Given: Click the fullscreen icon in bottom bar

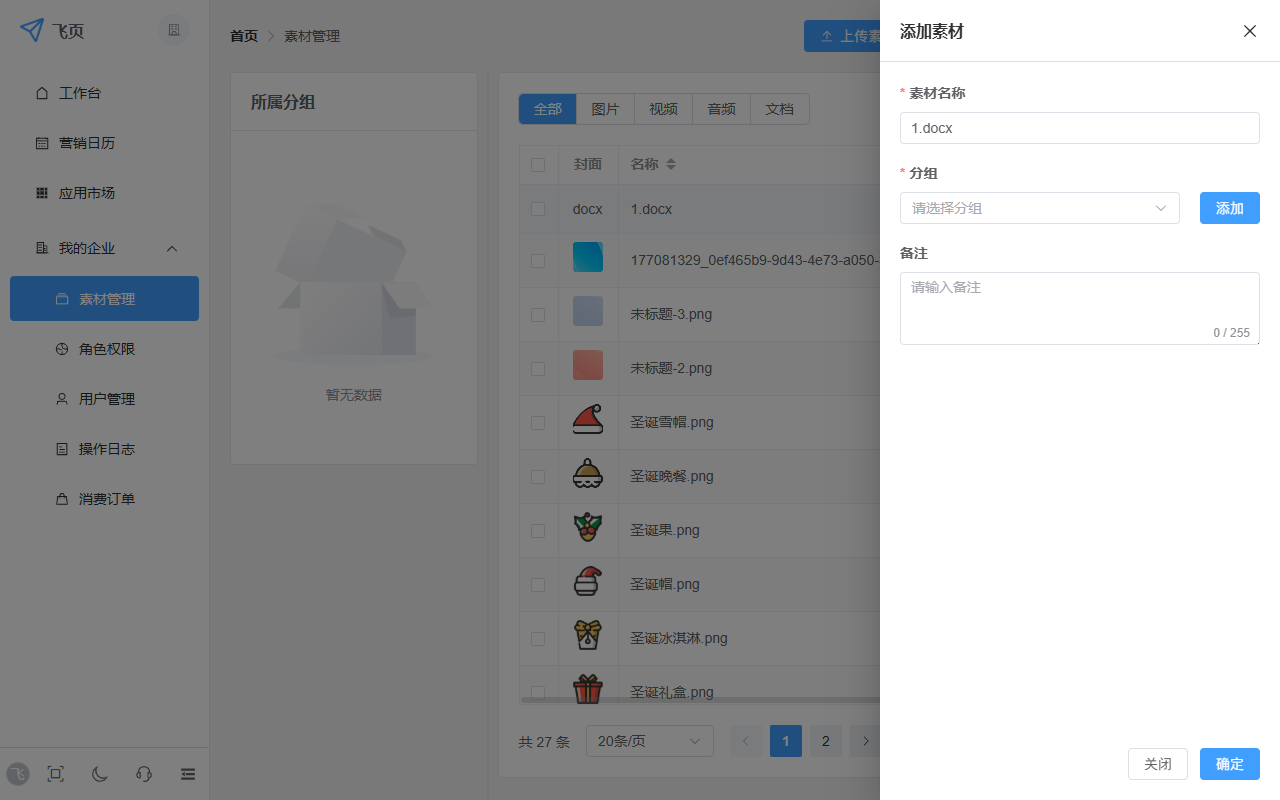Looking at the screenshot, I should pos(56,774).
